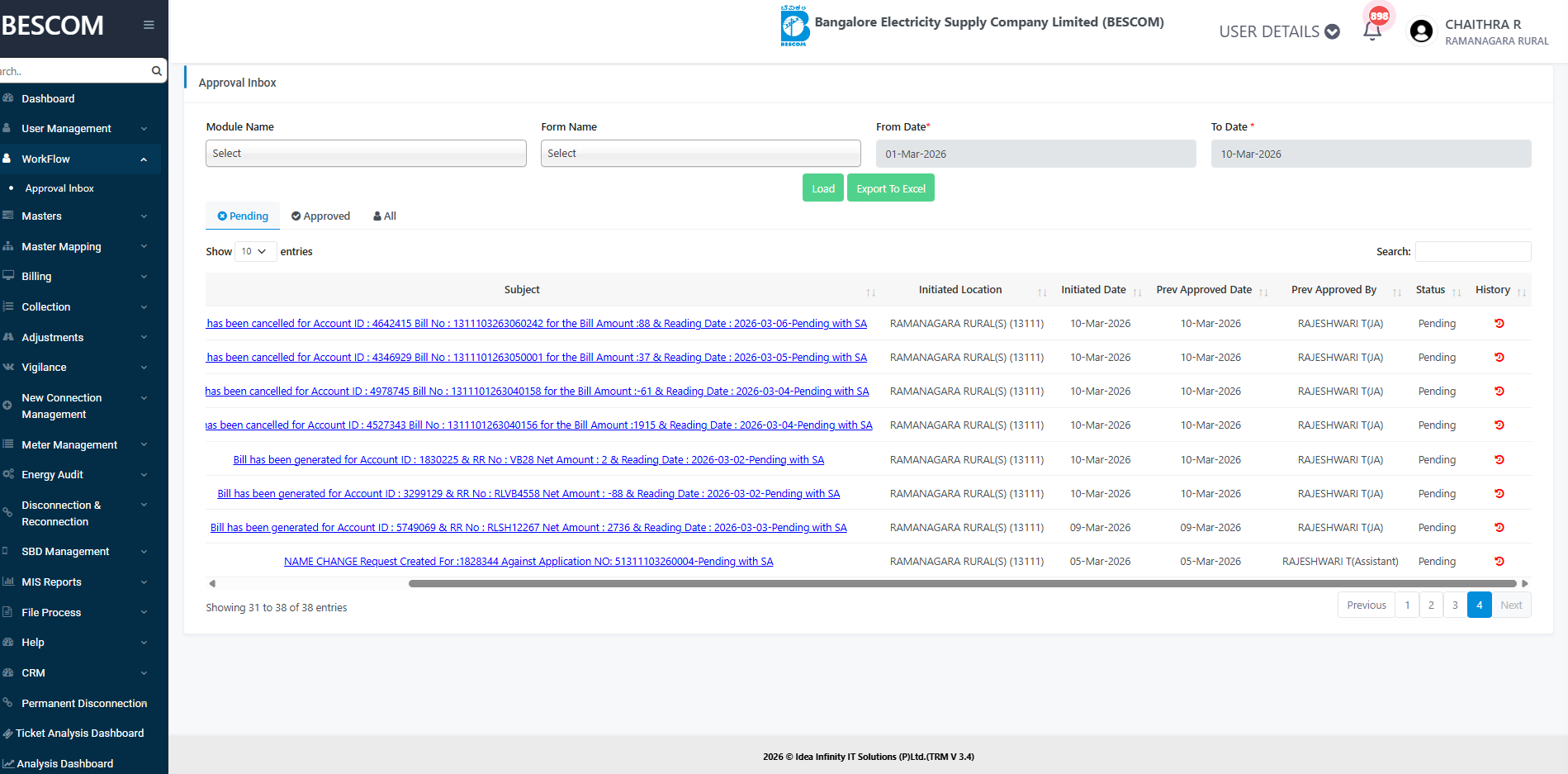Viewport: 1568px width, 774px height.
Task: Switch to the Approved tab
Action: point(320,216)
